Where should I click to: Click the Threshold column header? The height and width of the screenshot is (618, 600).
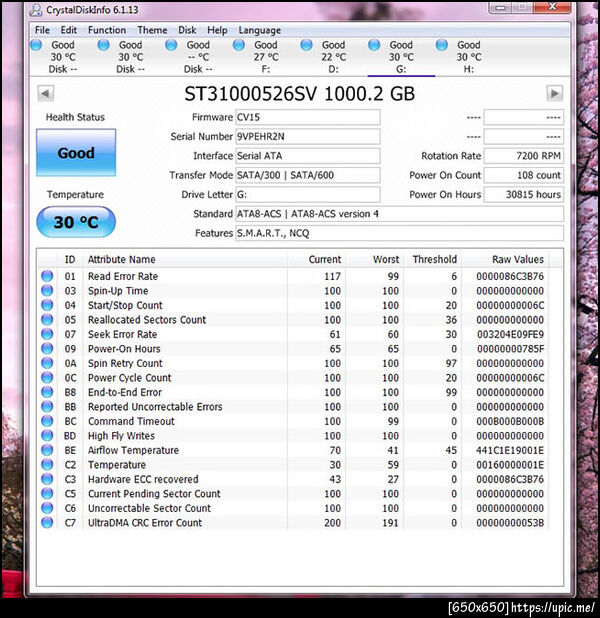pos(432,259)
